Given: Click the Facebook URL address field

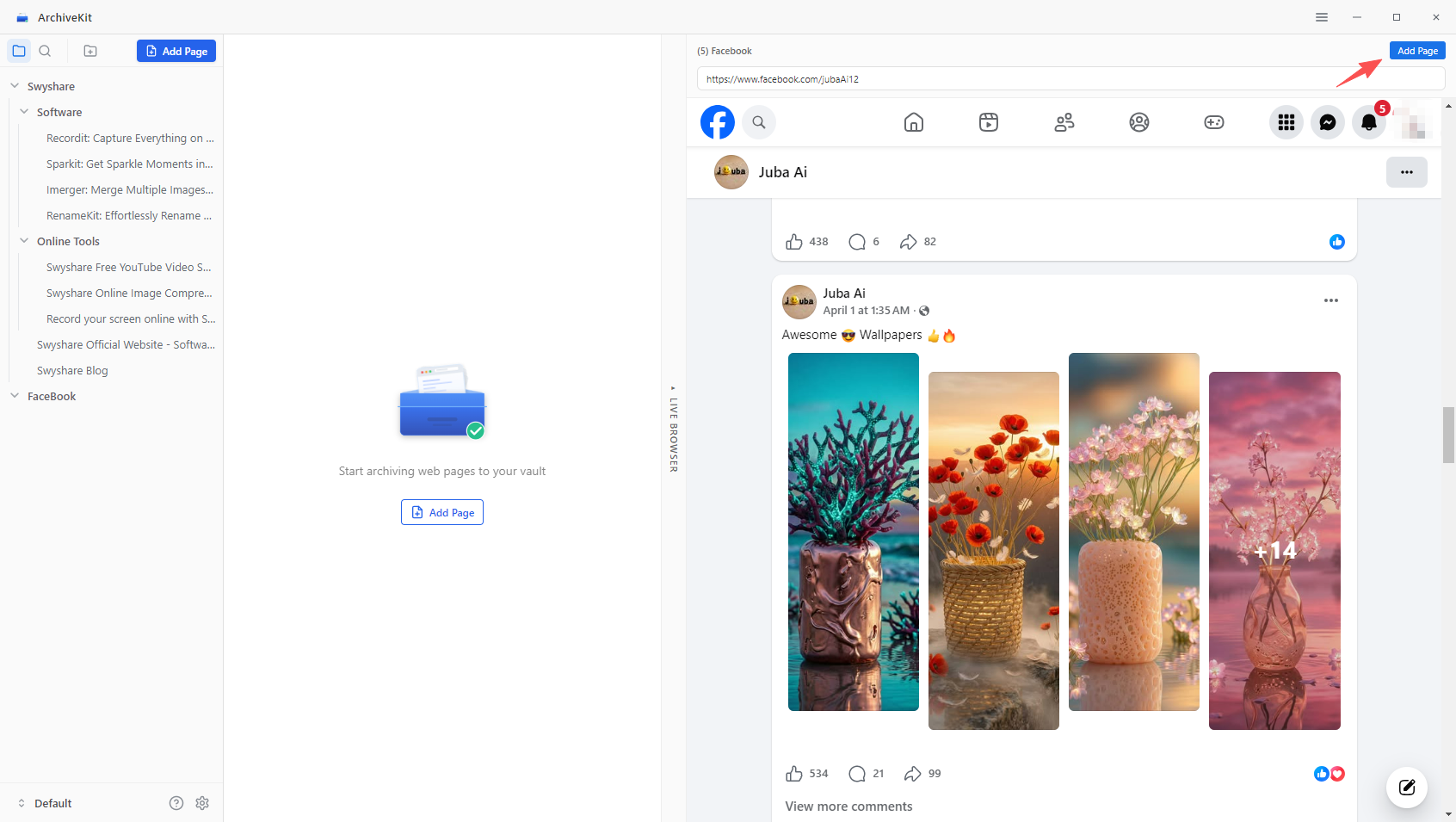Looking at the screenshot, I should [947, 78].
